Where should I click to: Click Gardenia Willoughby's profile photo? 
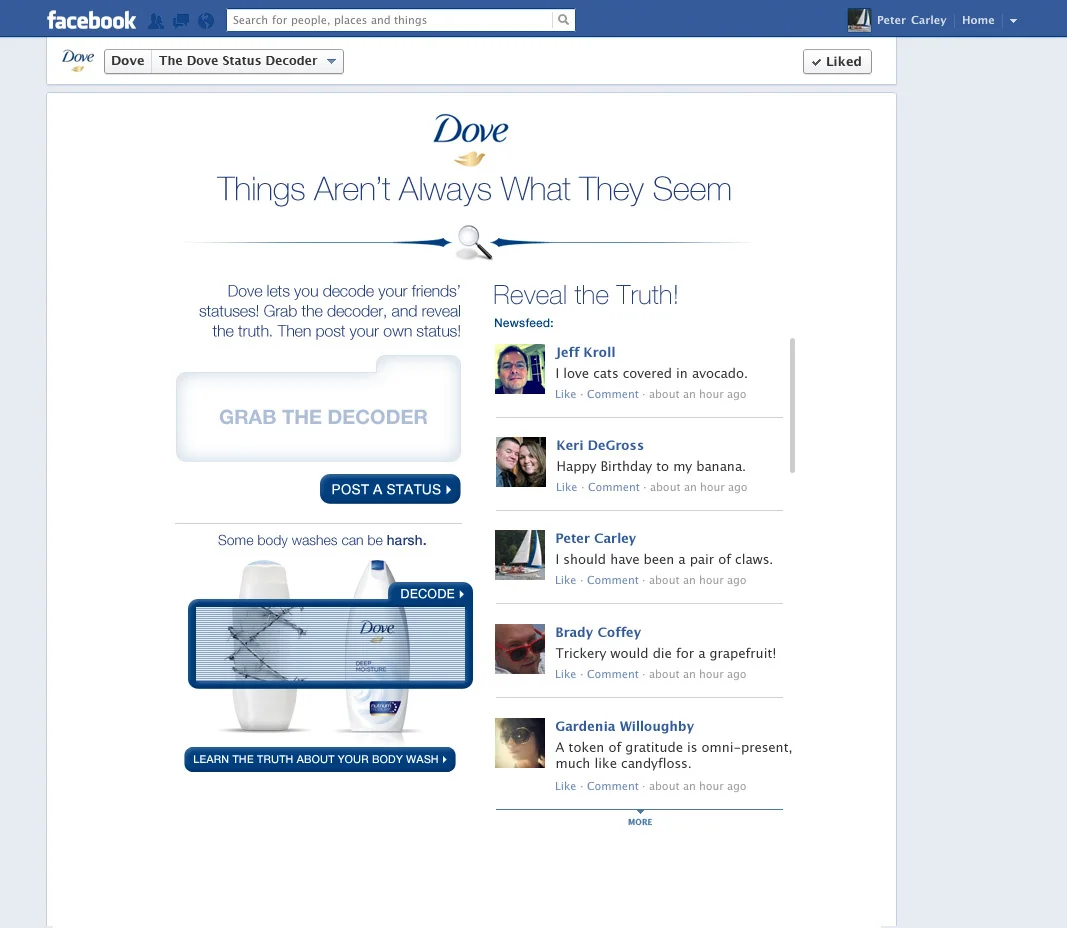(x=520, y=743)
